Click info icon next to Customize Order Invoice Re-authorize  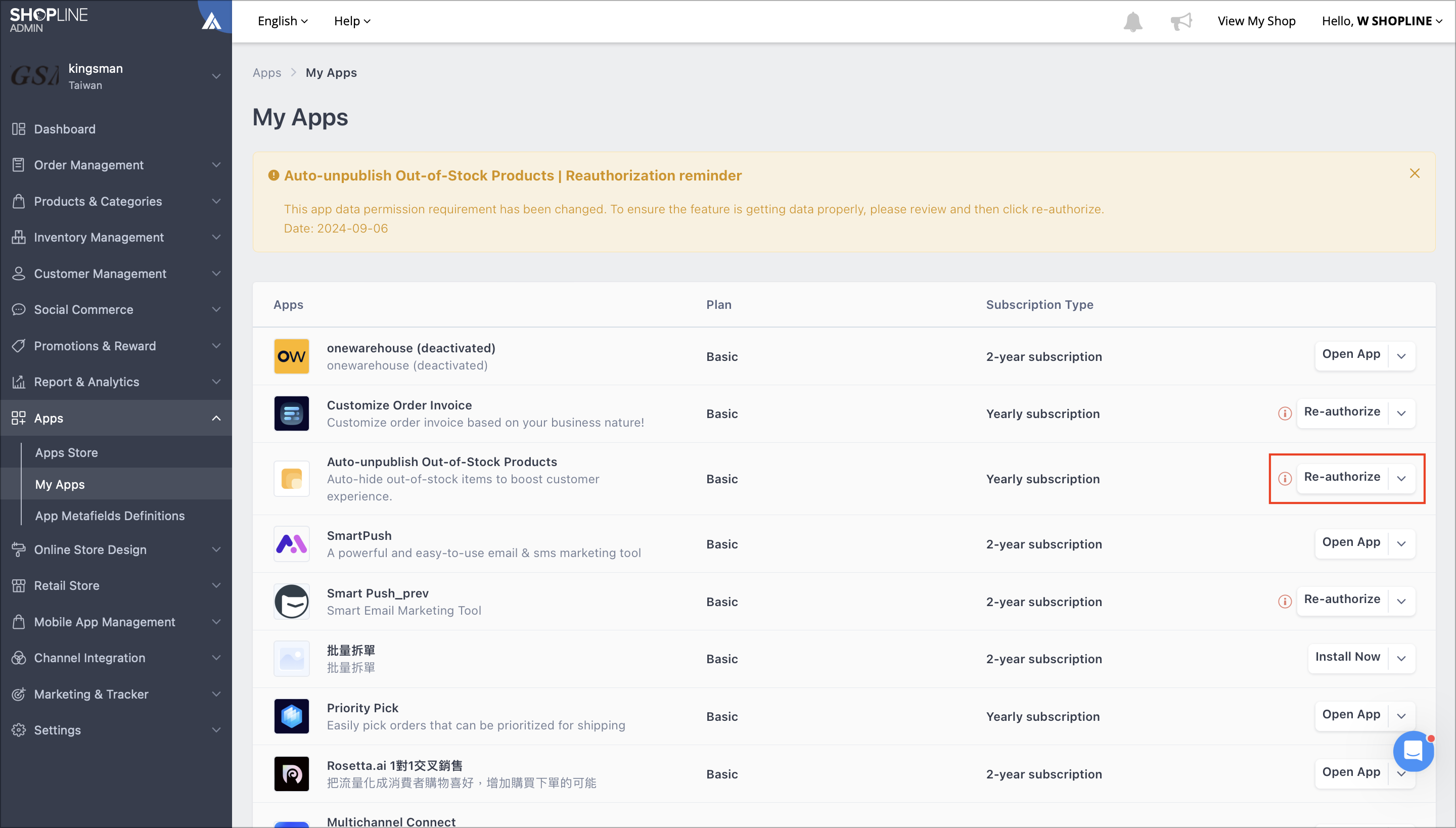(x=1284, y=413)
